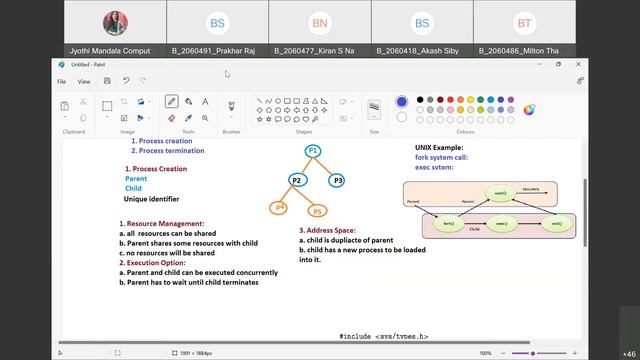Screen dimensions: 640x360
Task: Choose the Right arrow shape
Action: pos(287,110)
